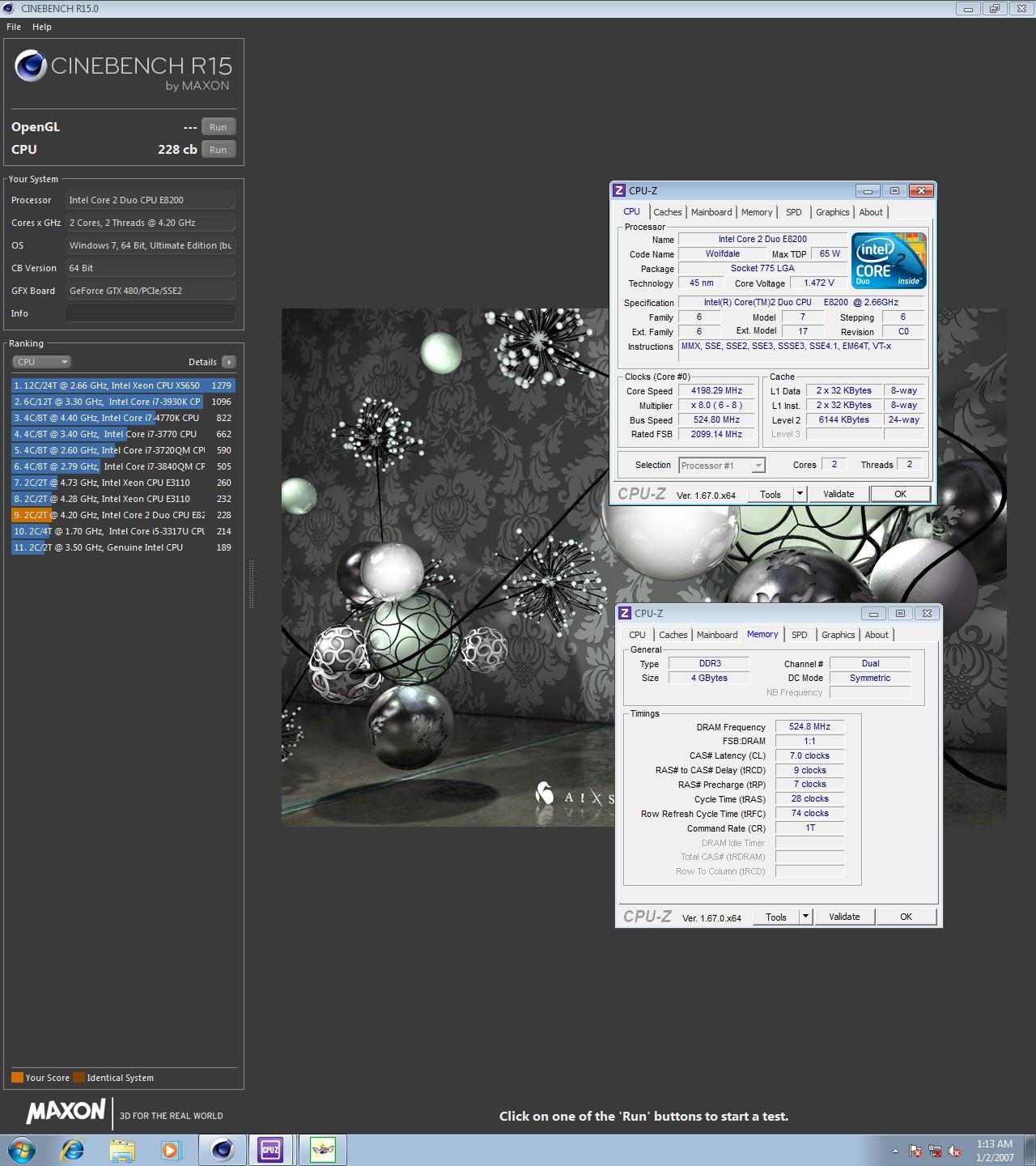
Task: Click the Identical System brown legend swatch
Action: click(x=79, y=1078)
